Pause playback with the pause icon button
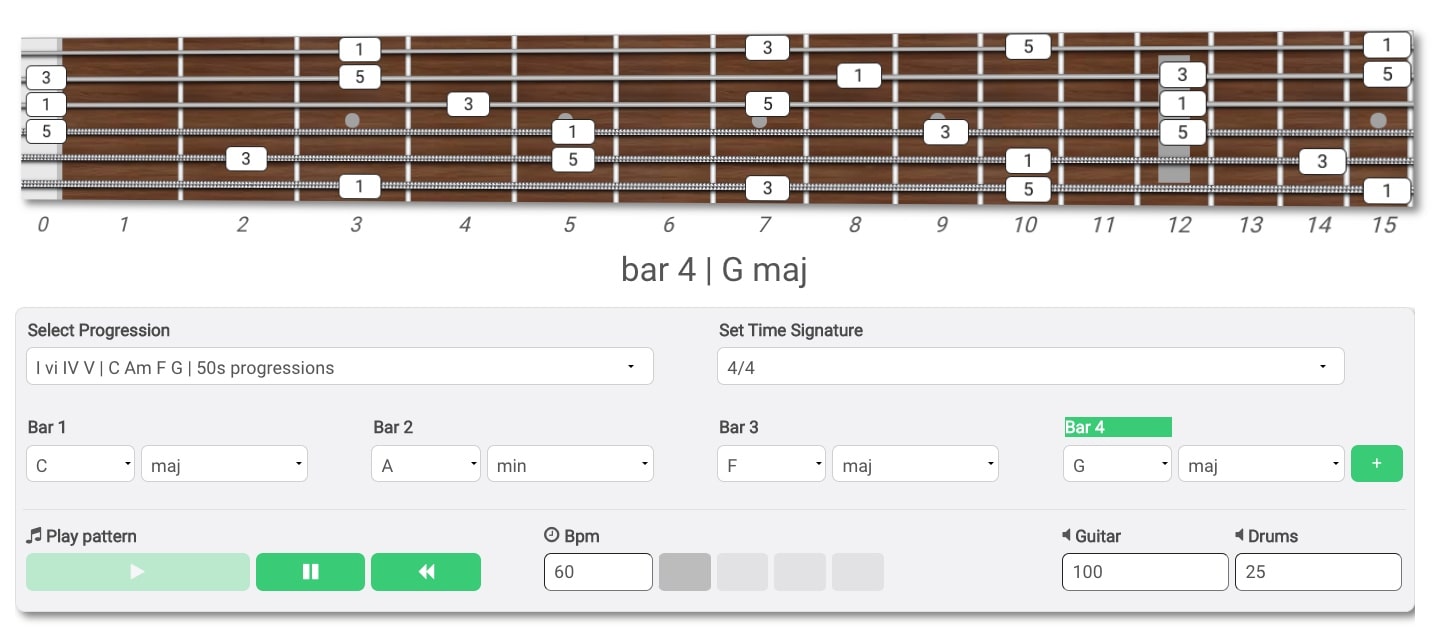Screen dimensions: 1444x644 click(x=310, y=571)
